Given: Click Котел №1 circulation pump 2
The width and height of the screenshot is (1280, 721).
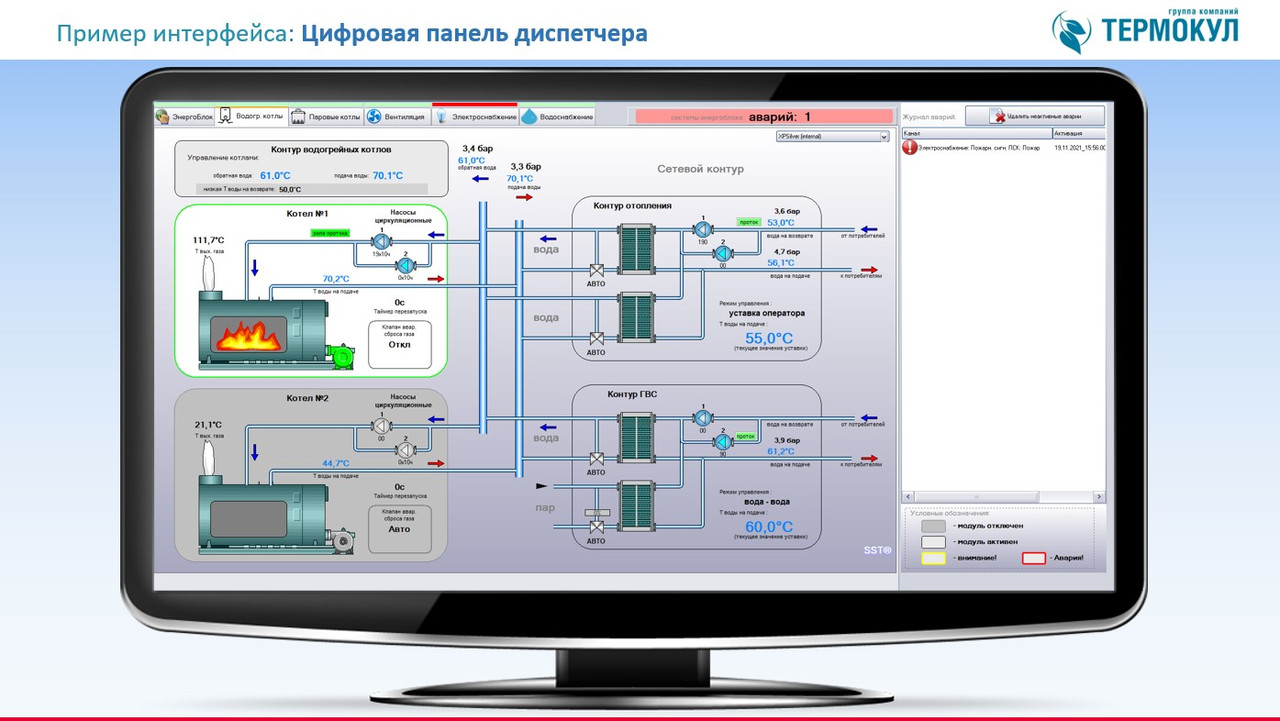Looking at the screenshot, I should (405, 265).
